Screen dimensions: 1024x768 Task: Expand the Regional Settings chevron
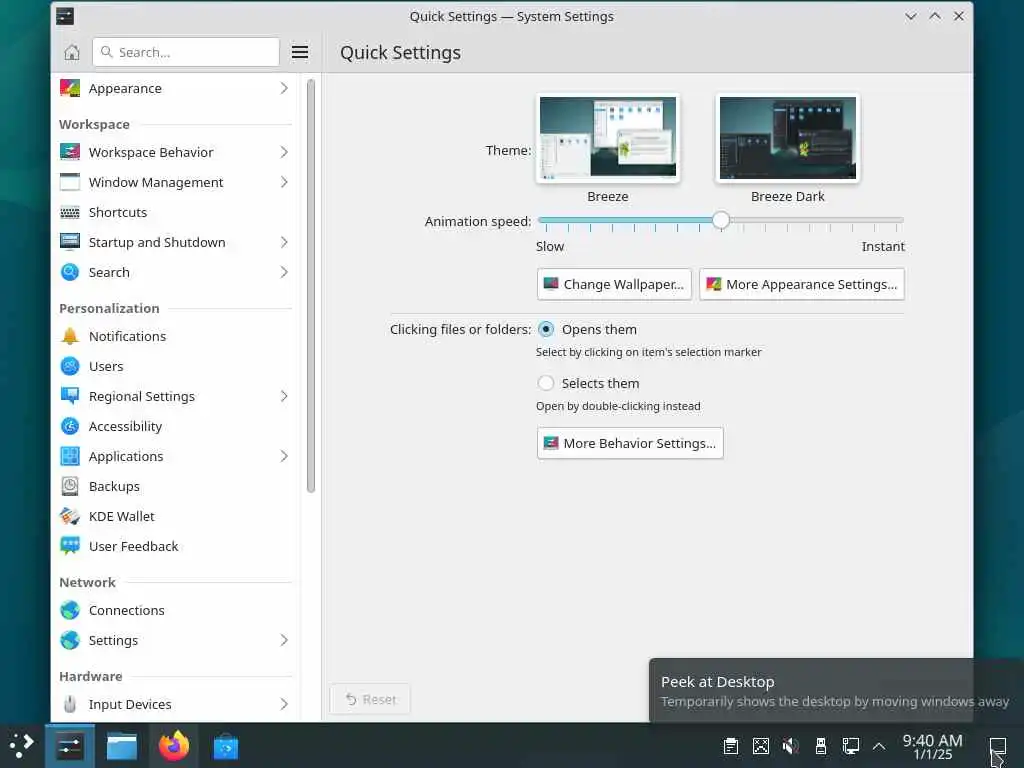click(x=284, y=396)
